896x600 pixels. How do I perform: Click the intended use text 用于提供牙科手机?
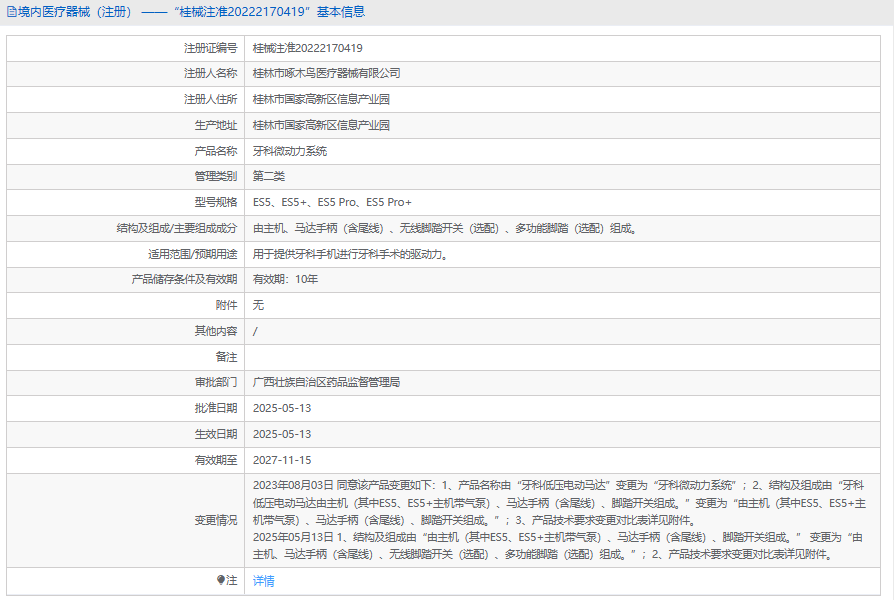click(350, 254)
